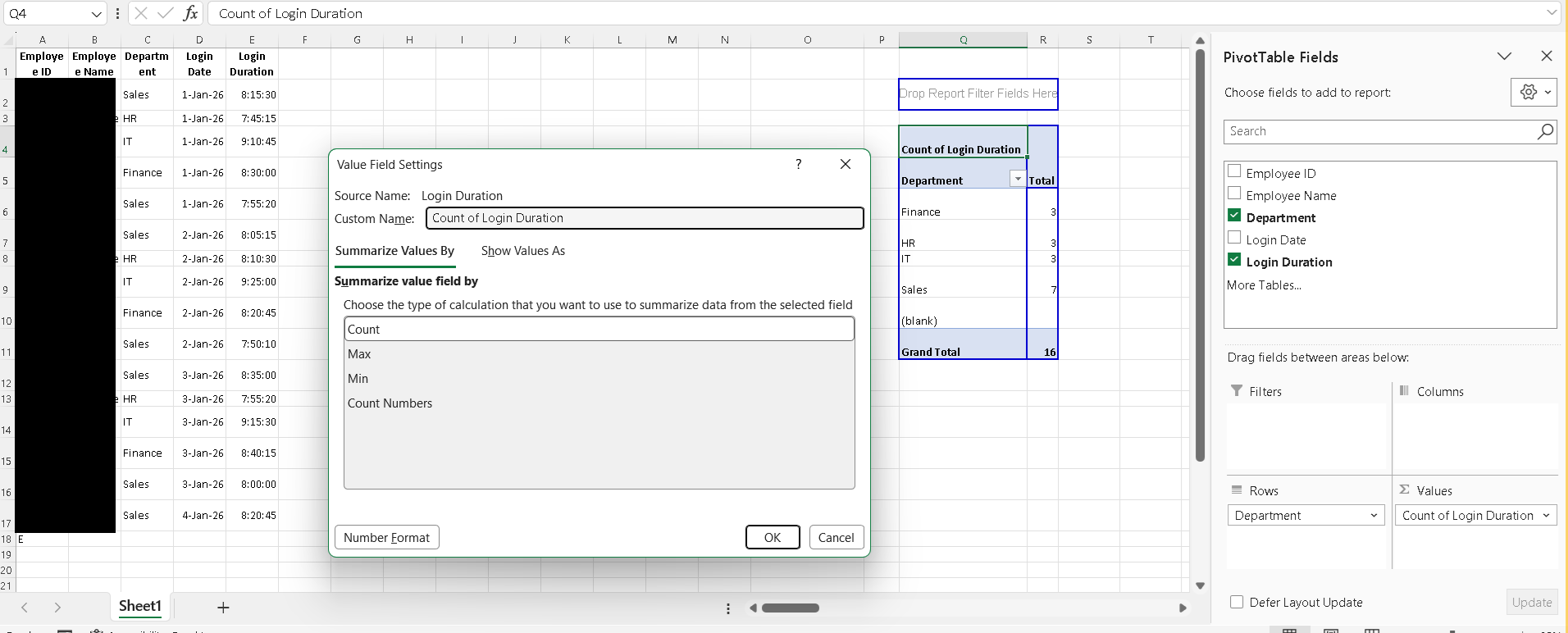Click the help question mark in dialog
Image resolution: width=1568 pixels, height=633 pixels.
click(x=799, y=164)
